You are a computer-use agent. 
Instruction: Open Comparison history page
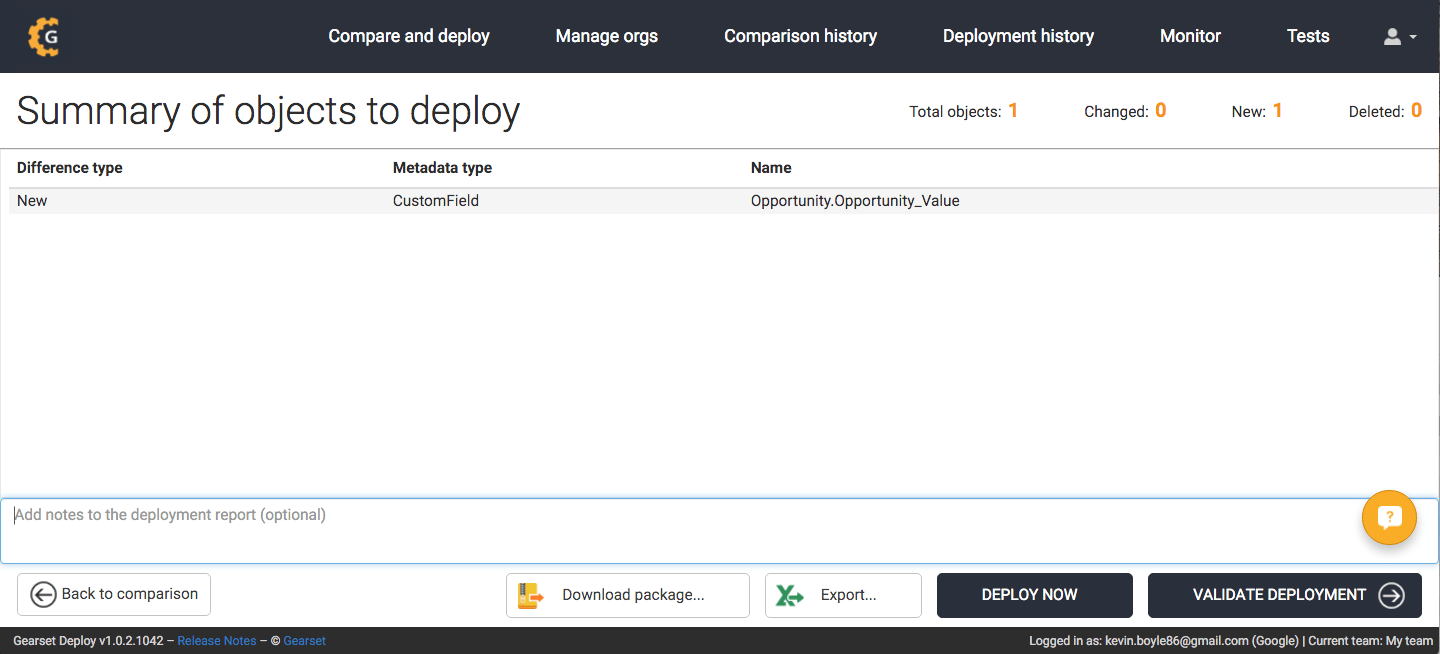click(x=800, y=36)
